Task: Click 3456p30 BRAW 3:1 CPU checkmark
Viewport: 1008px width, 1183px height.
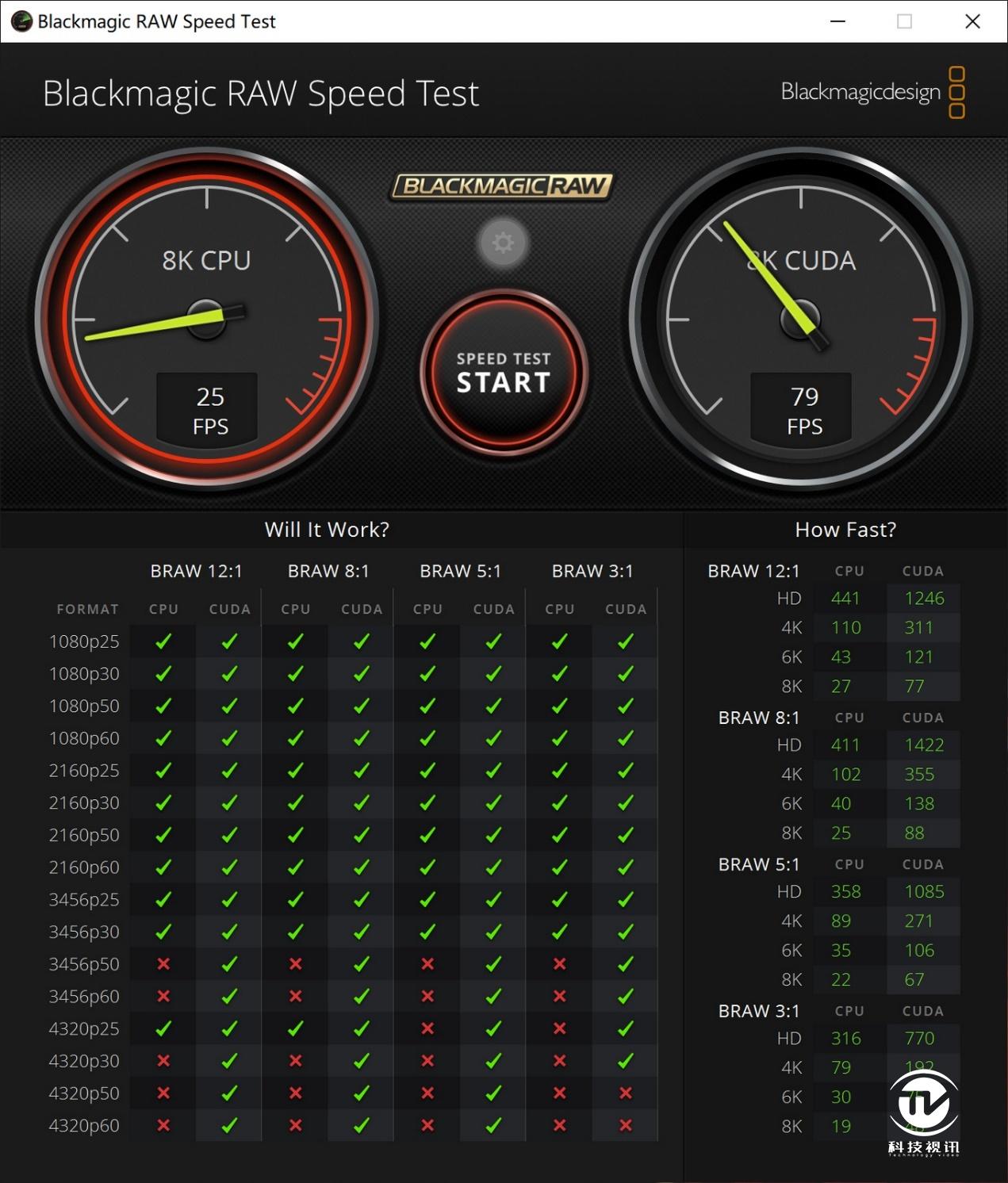Action: click(x=559, y=932)
